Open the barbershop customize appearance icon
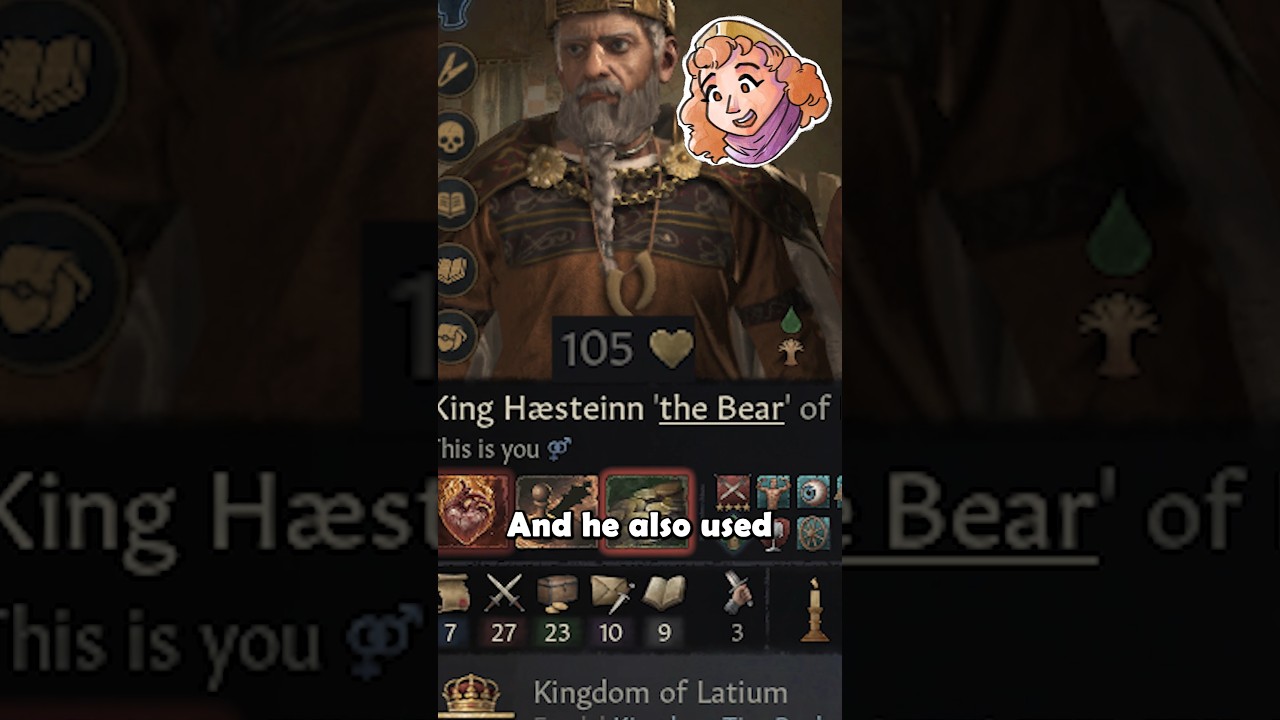Image resolution: width=1280 pixels, height=720 pixels. 455,69
